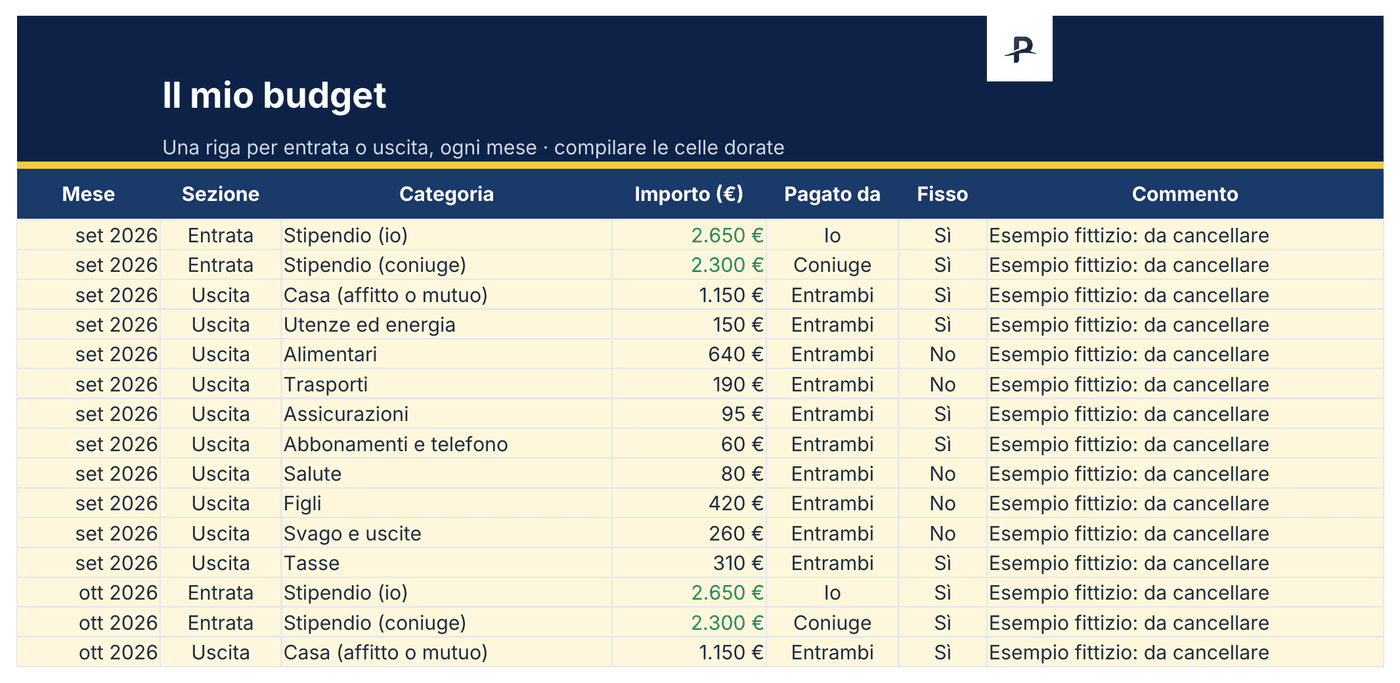The image size is (1400, 683).
Task: Select the Alimentari category cell
Action: pyautogui.click(x=446, y=355)
